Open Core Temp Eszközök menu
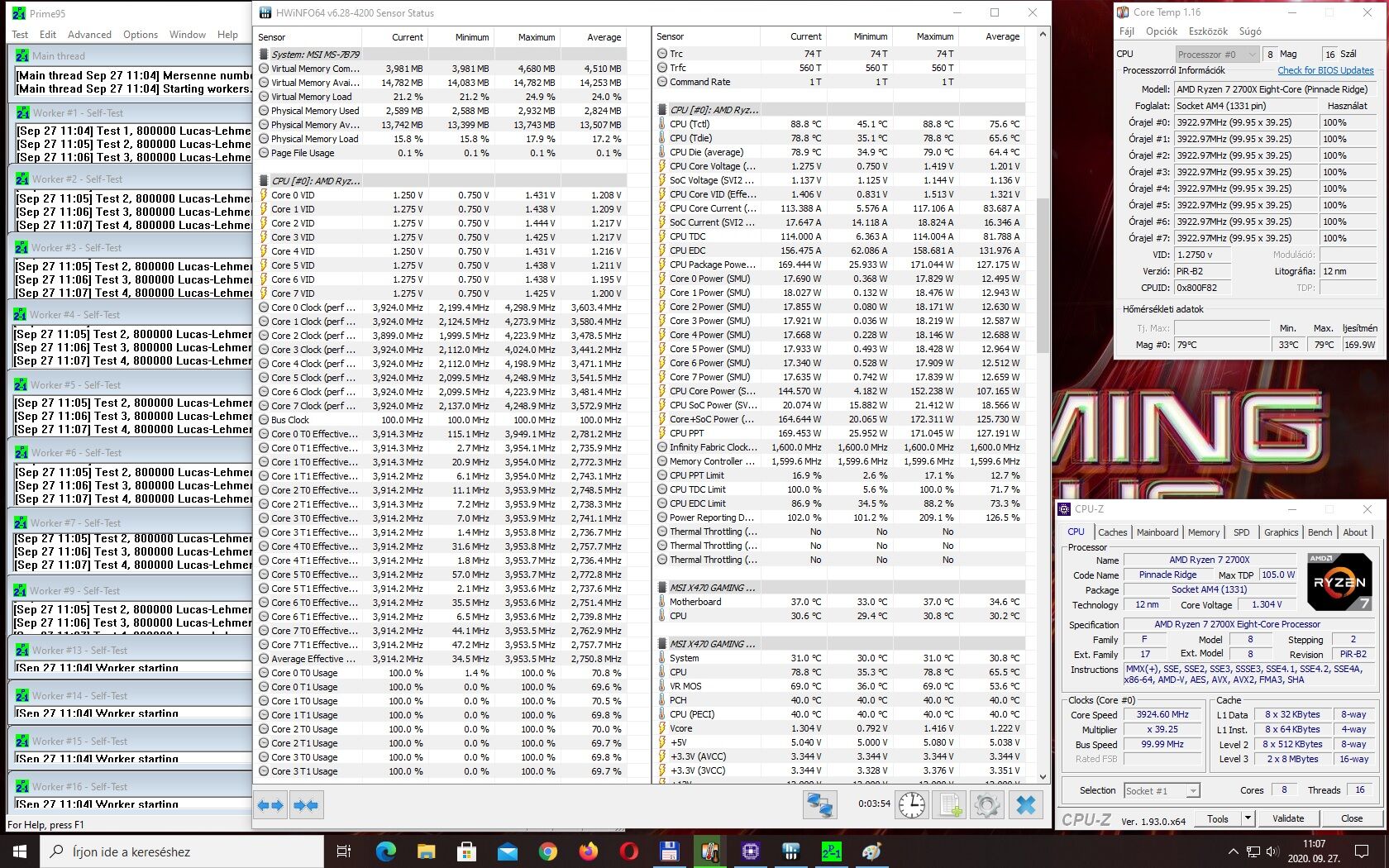This screenshot has height=868, width=1389. (1208, 31)
